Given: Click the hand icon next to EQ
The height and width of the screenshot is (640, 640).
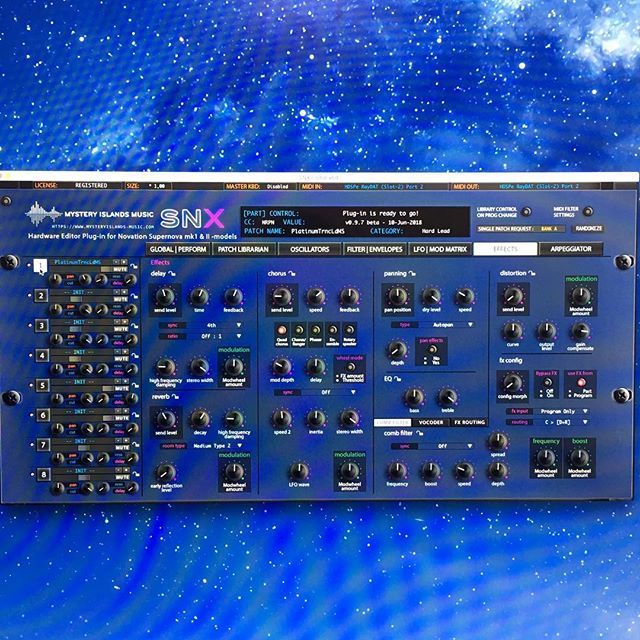Looking at the screenshot, I should (x=397, y=379).
